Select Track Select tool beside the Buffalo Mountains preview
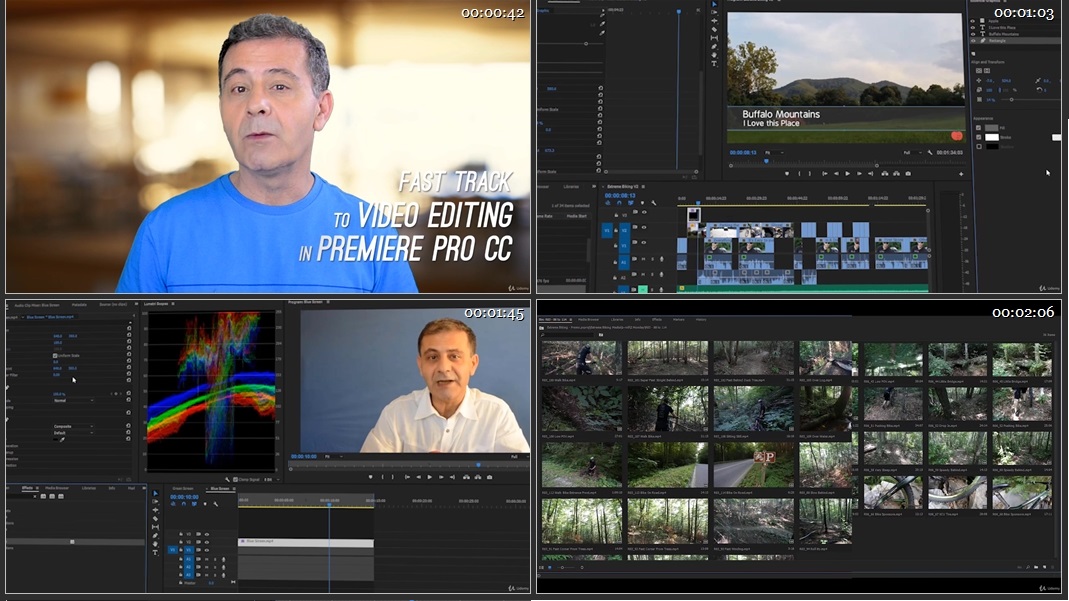 coord(714,12)
